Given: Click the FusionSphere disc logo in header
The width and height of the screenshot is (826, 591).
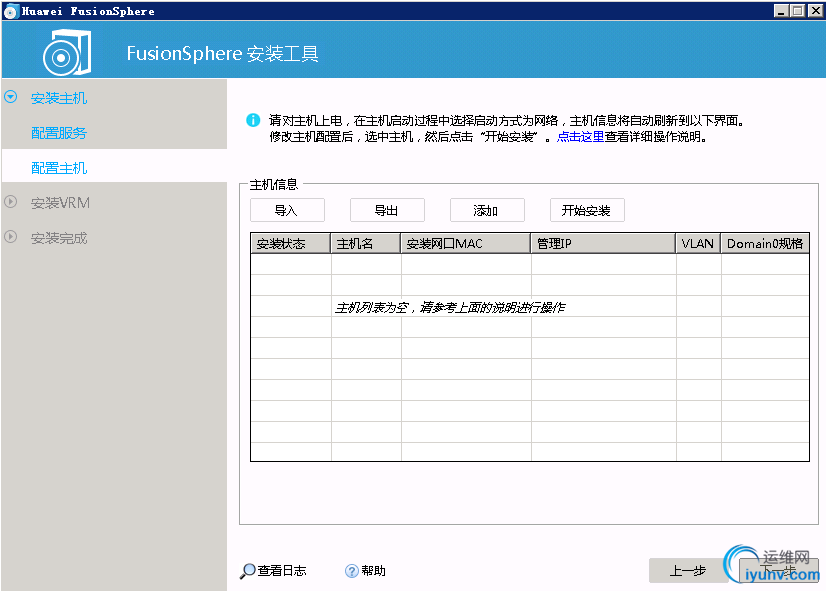Looking at the screenshot, I should pos(67,53).
